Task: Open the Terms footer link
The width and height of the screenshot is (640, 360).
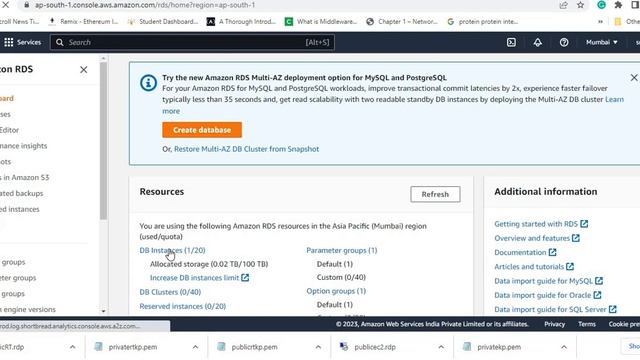Action: pyautogui.click(x=587, y=324)
